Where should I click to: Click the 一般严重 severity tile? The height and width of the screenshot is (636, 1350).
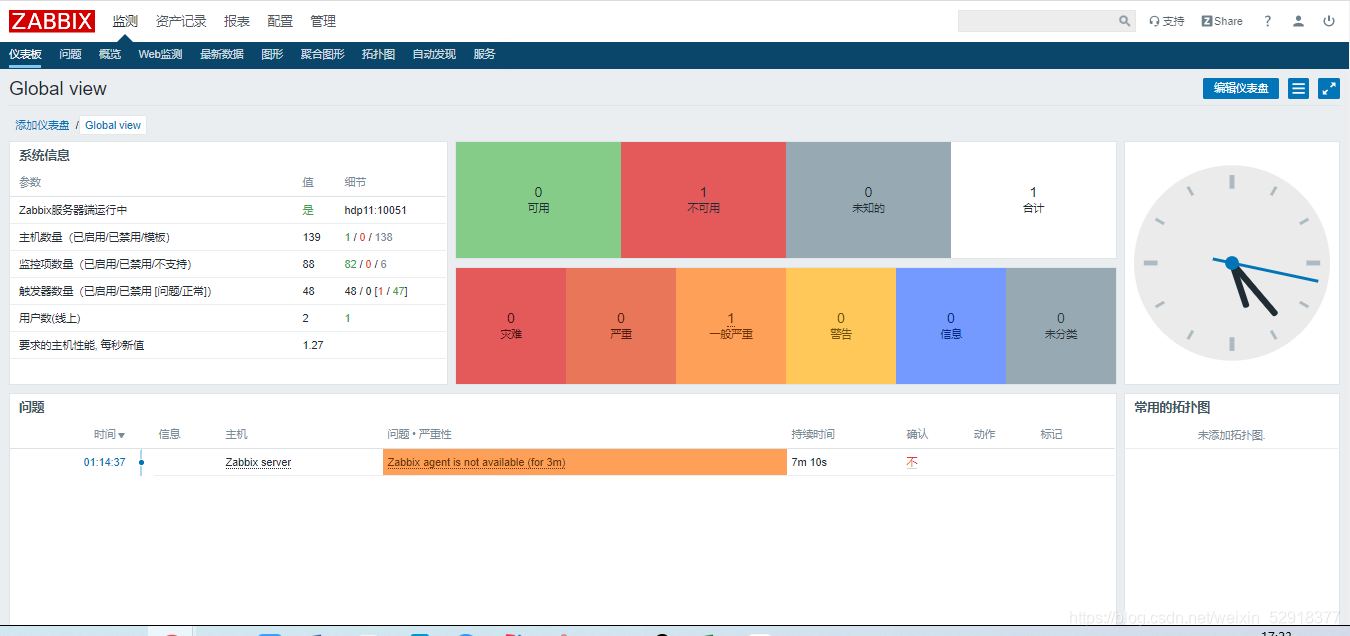(x=731, y=326)
